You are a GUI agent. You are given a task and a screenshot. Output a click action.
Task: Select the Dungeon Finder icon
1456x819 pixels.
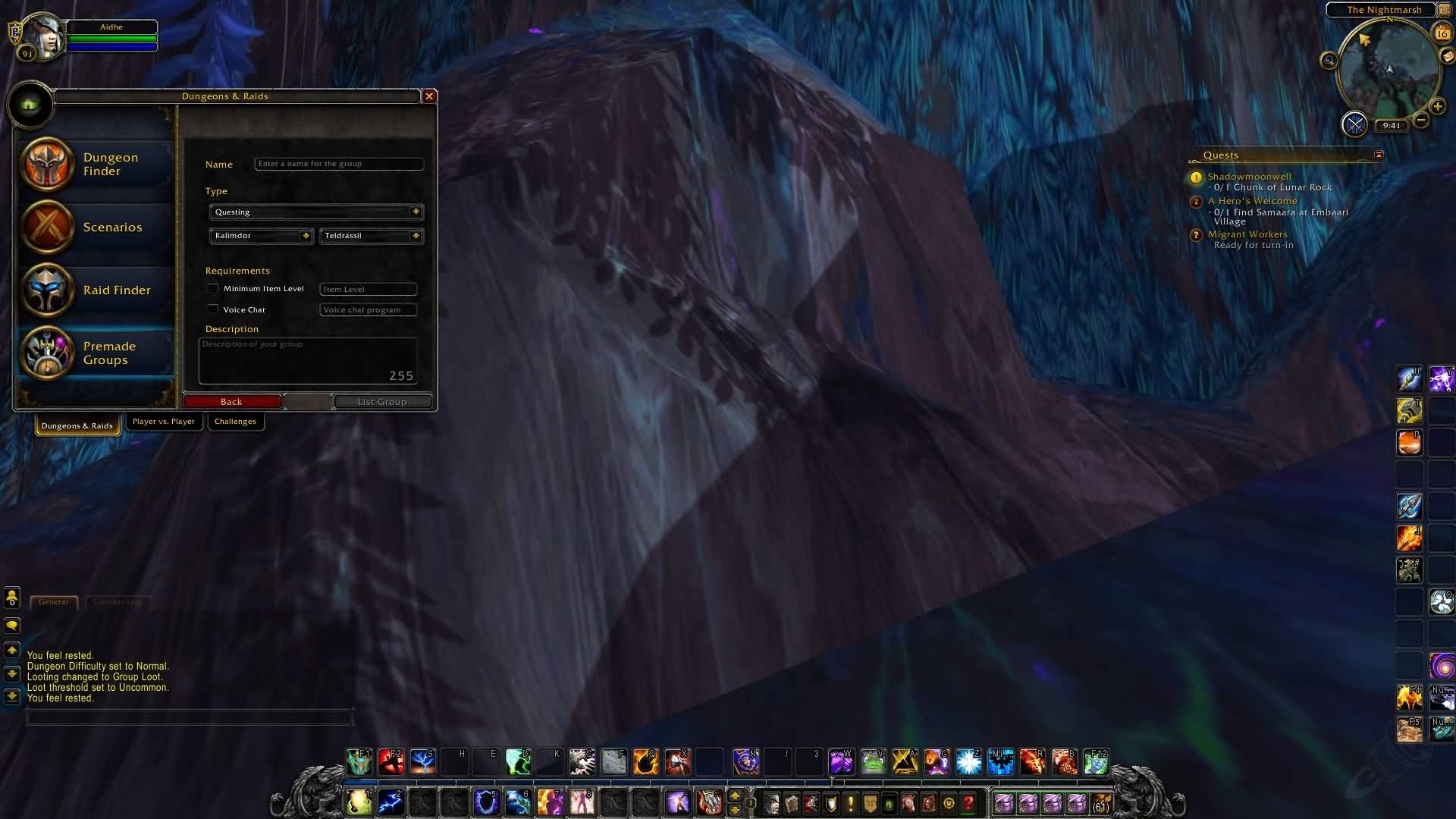click(x=47, y=164)
